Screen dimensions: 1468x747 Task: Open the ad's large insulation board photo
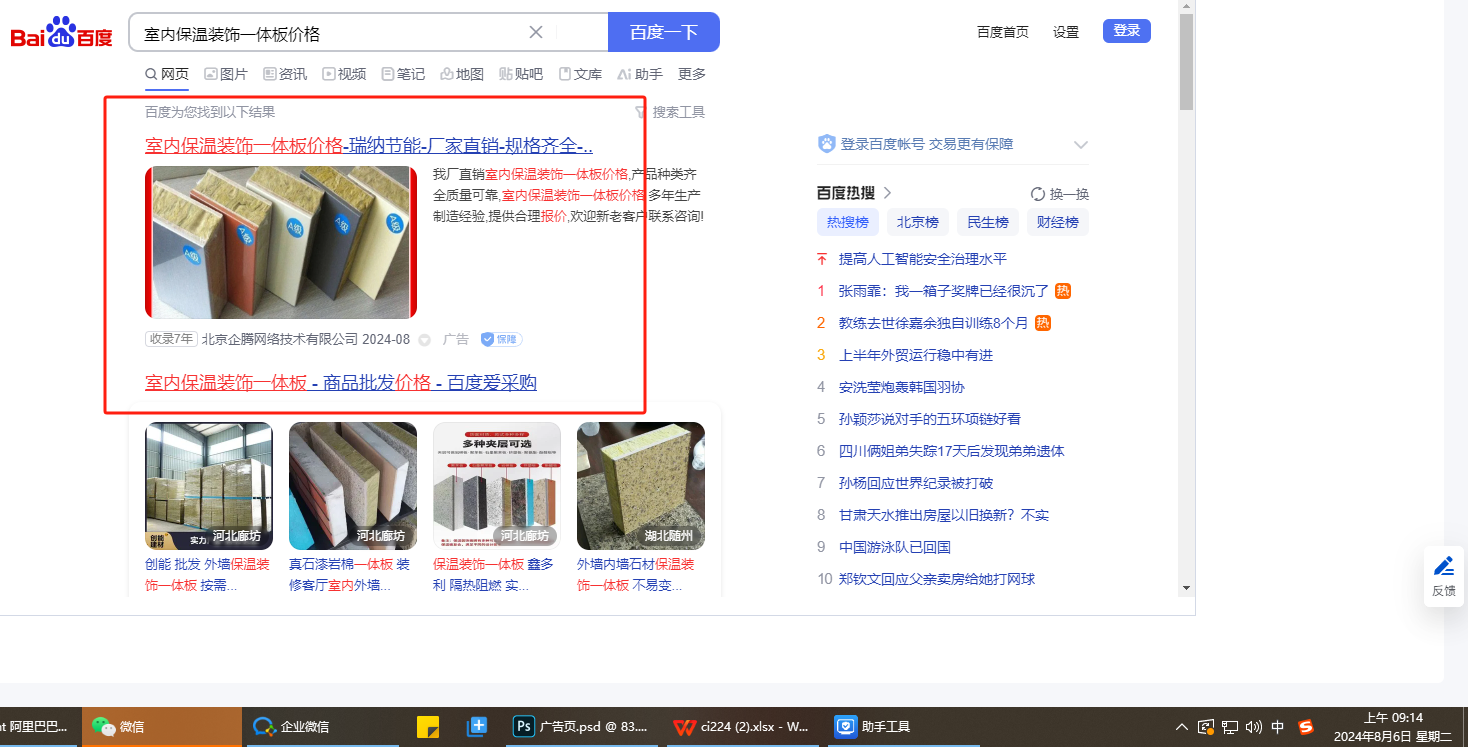(281, 242)
